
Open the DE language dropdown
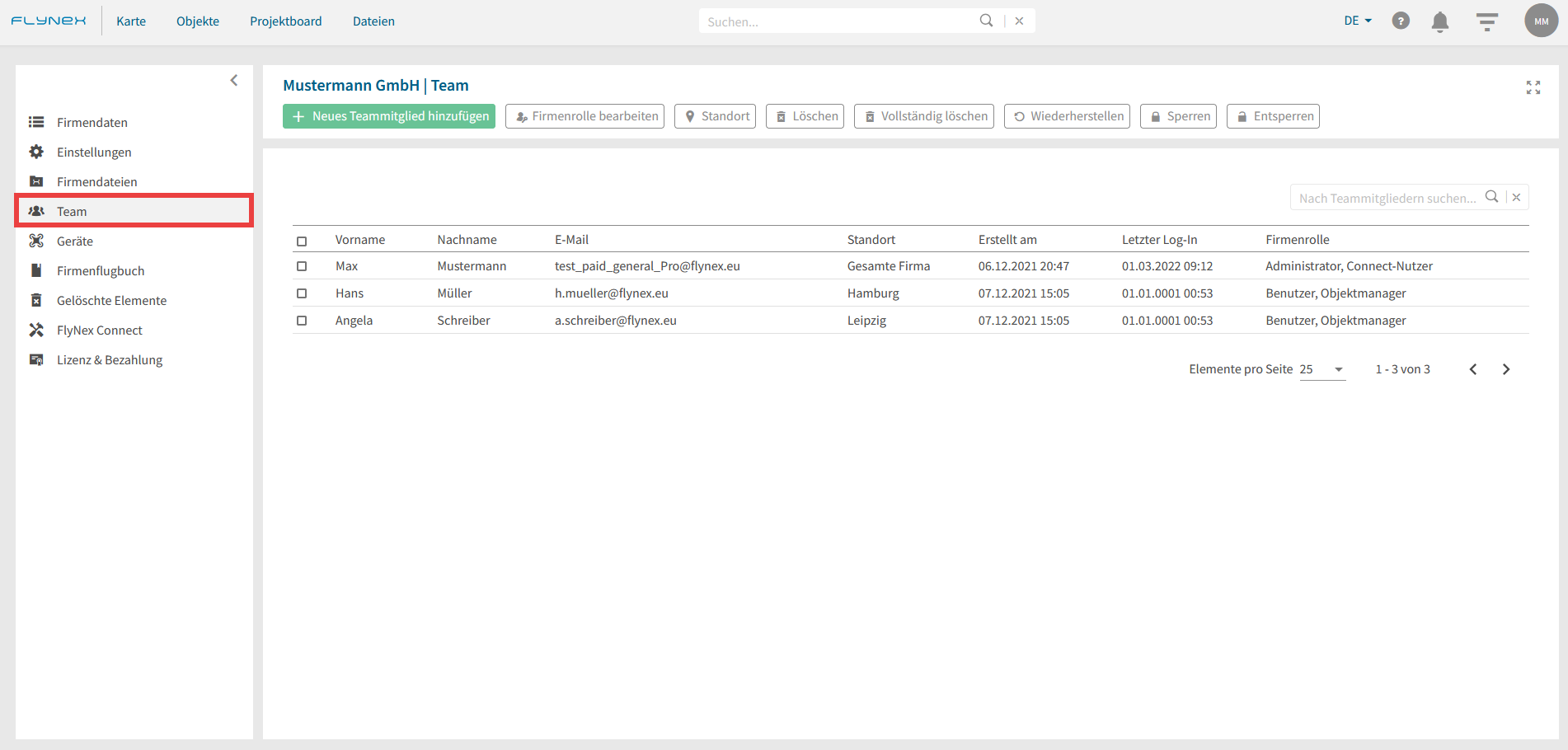click(x=1357, y=21)
